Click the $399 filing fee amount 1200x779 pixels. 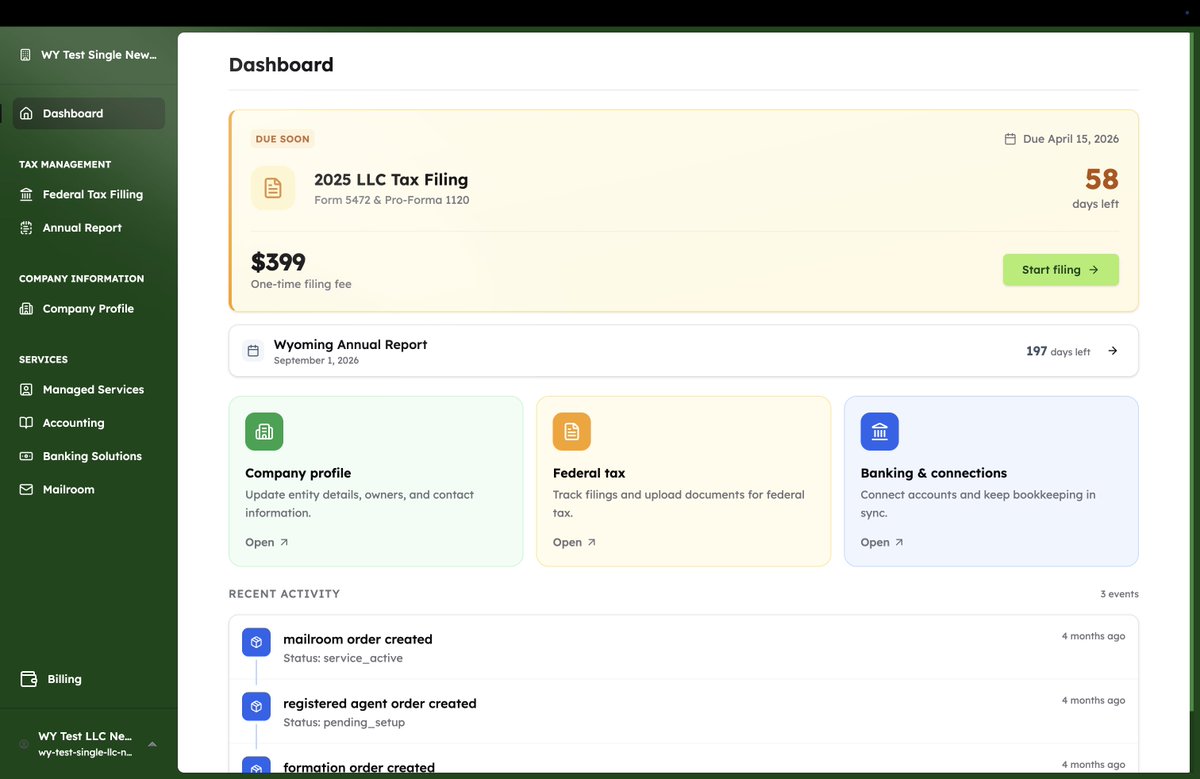[278, 262]
